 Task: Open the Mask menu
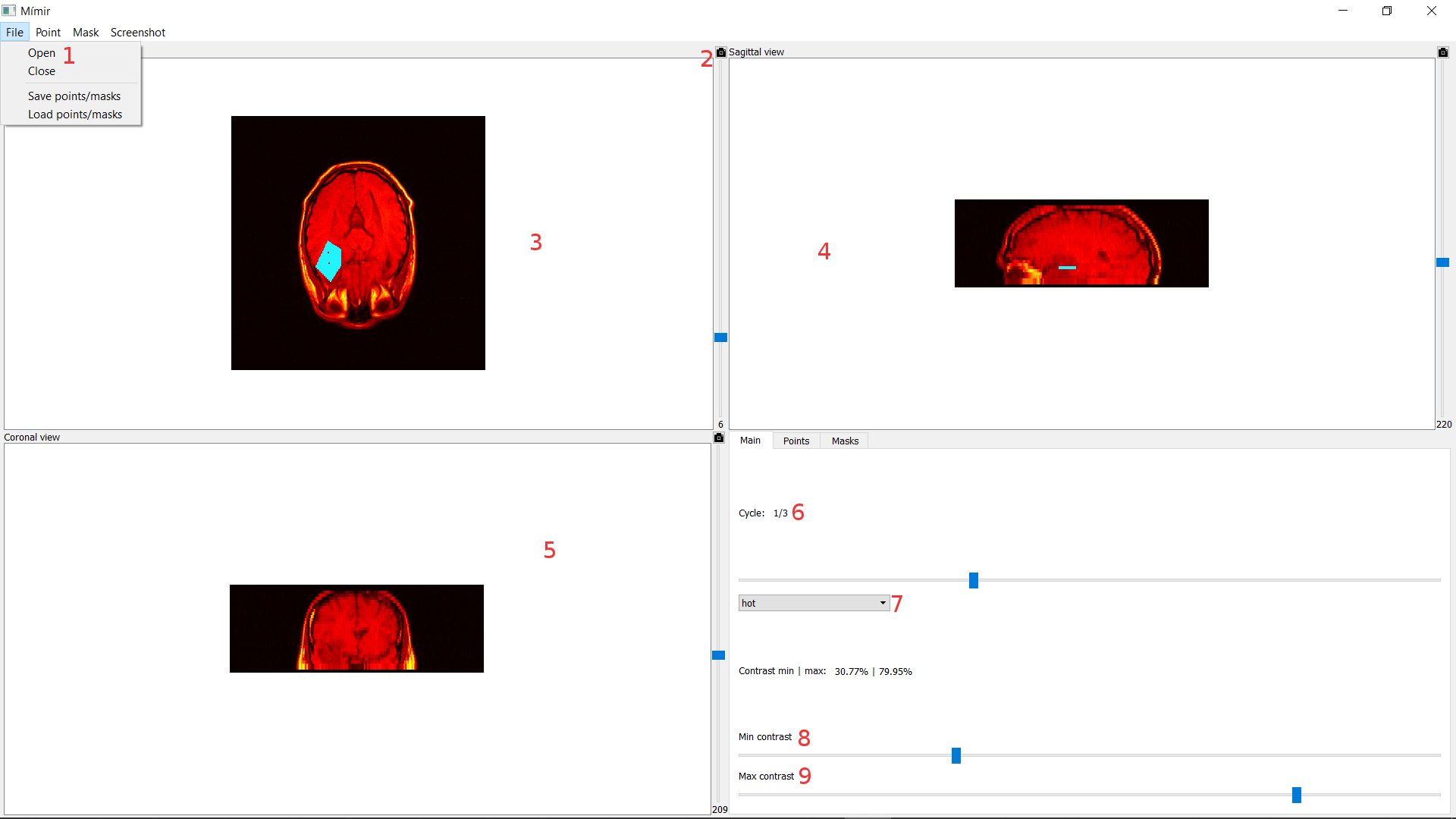(x=86, y=33)
